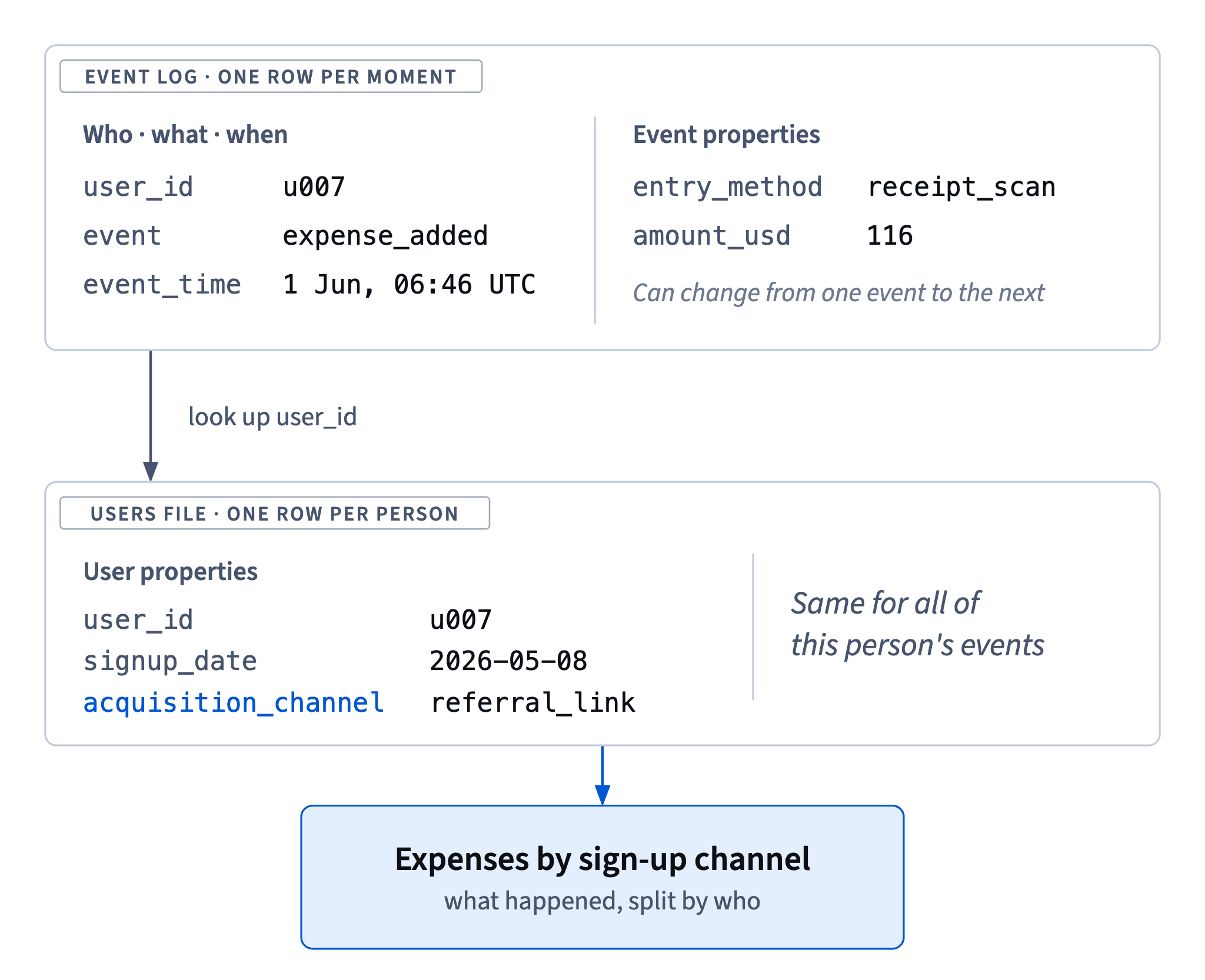The image size is (1205, 980).
Task: Select the amount value '116'
Action: point(890,236)
